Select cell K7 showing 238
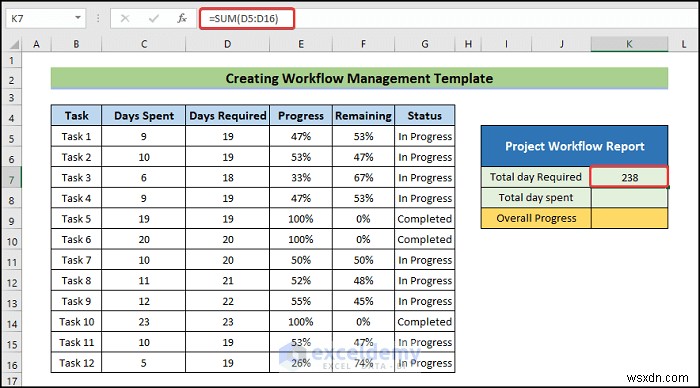 pos(629,177)
